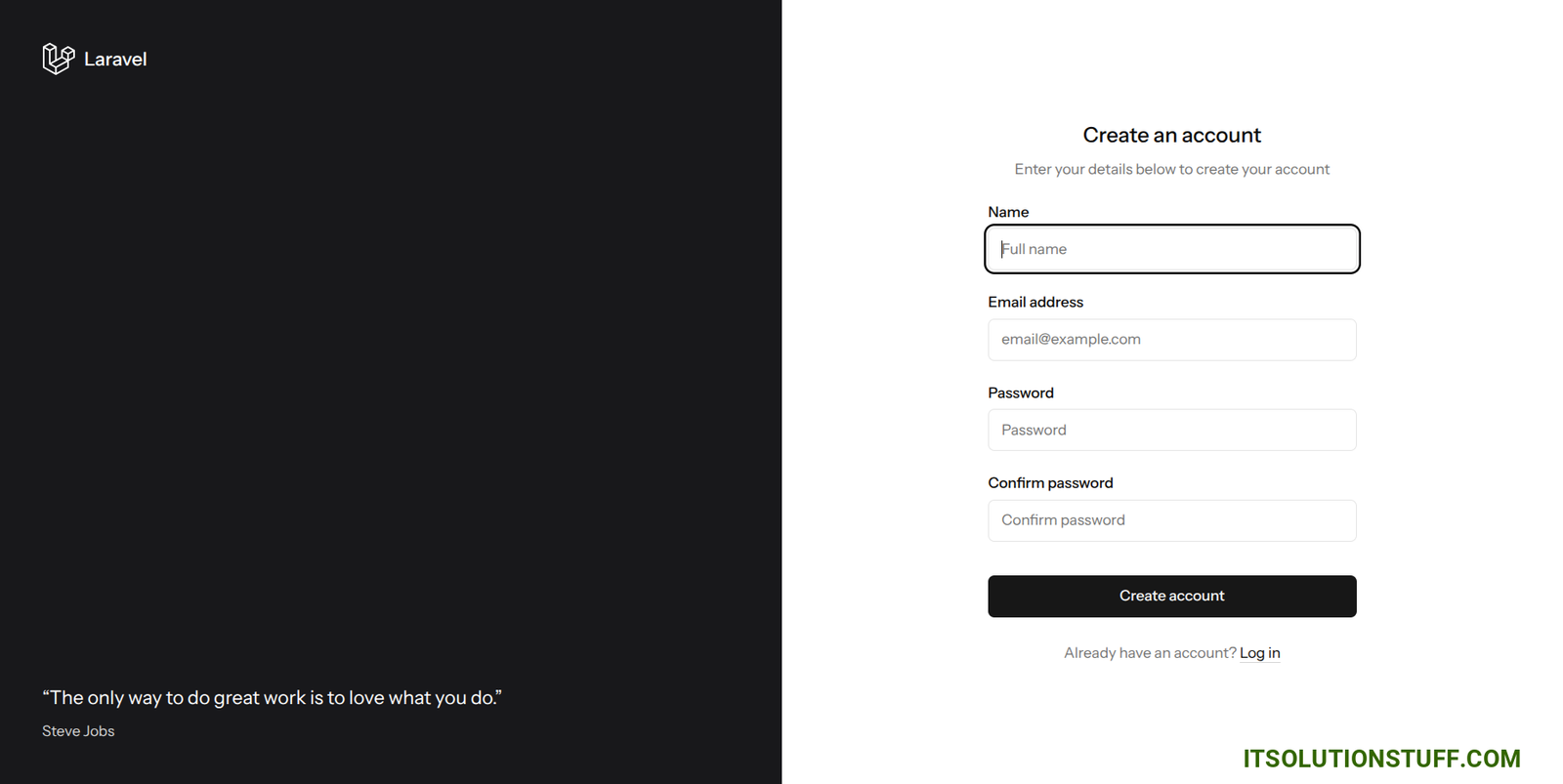The width and height of the screenshot is (1563, 784).
Task: Focus the Full name input field
Action: point(1171,249)
